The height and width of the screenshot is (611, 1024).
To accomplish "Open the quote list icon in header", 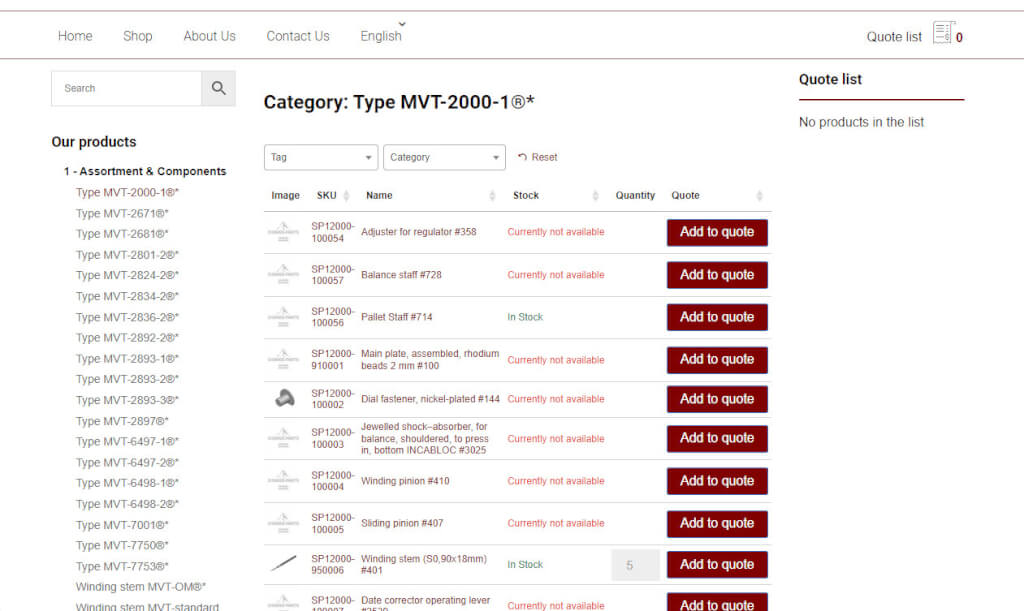I will 943,34.
